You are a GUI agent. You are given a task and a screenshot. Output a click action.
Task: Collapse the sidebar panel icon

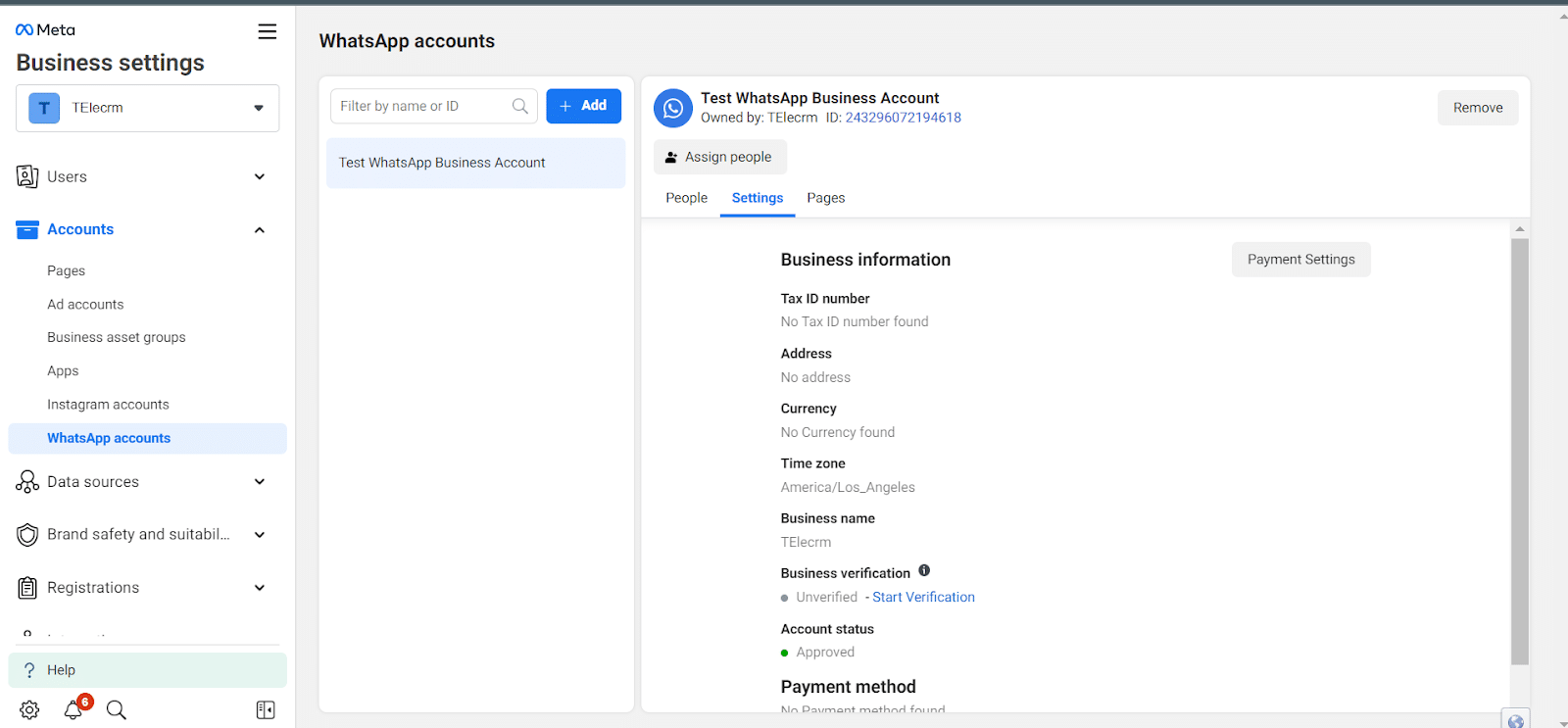266,710
